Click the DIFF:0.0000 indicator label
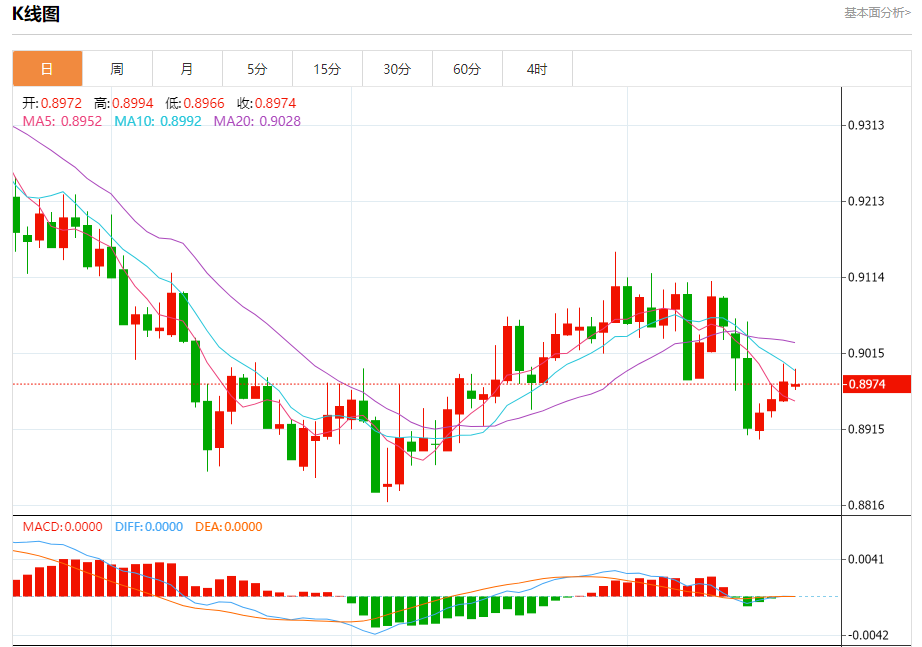Screen dimensions: 922x647 click(149, 526)
